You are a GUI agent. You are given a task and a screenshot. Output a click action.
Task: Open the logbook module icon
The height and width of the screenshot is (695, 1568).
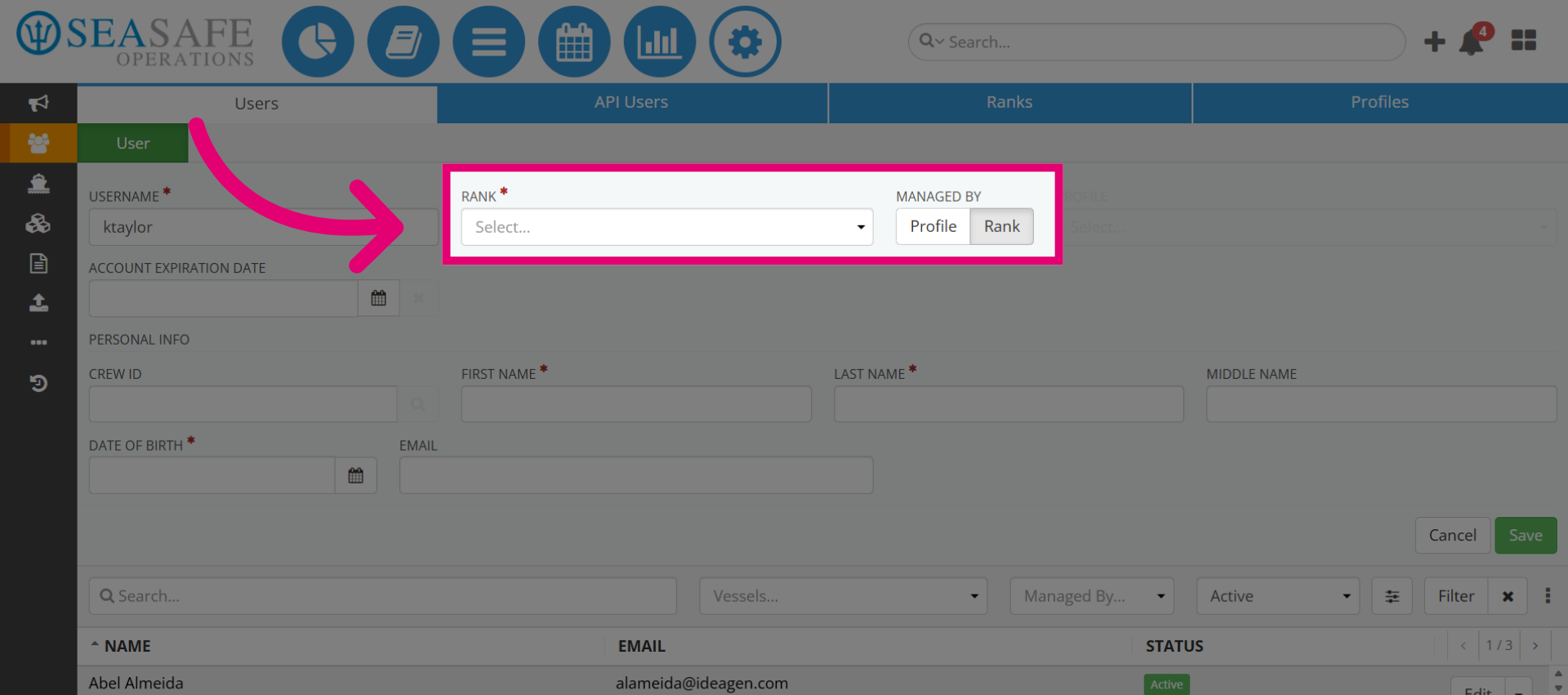(x=403, y=42)
